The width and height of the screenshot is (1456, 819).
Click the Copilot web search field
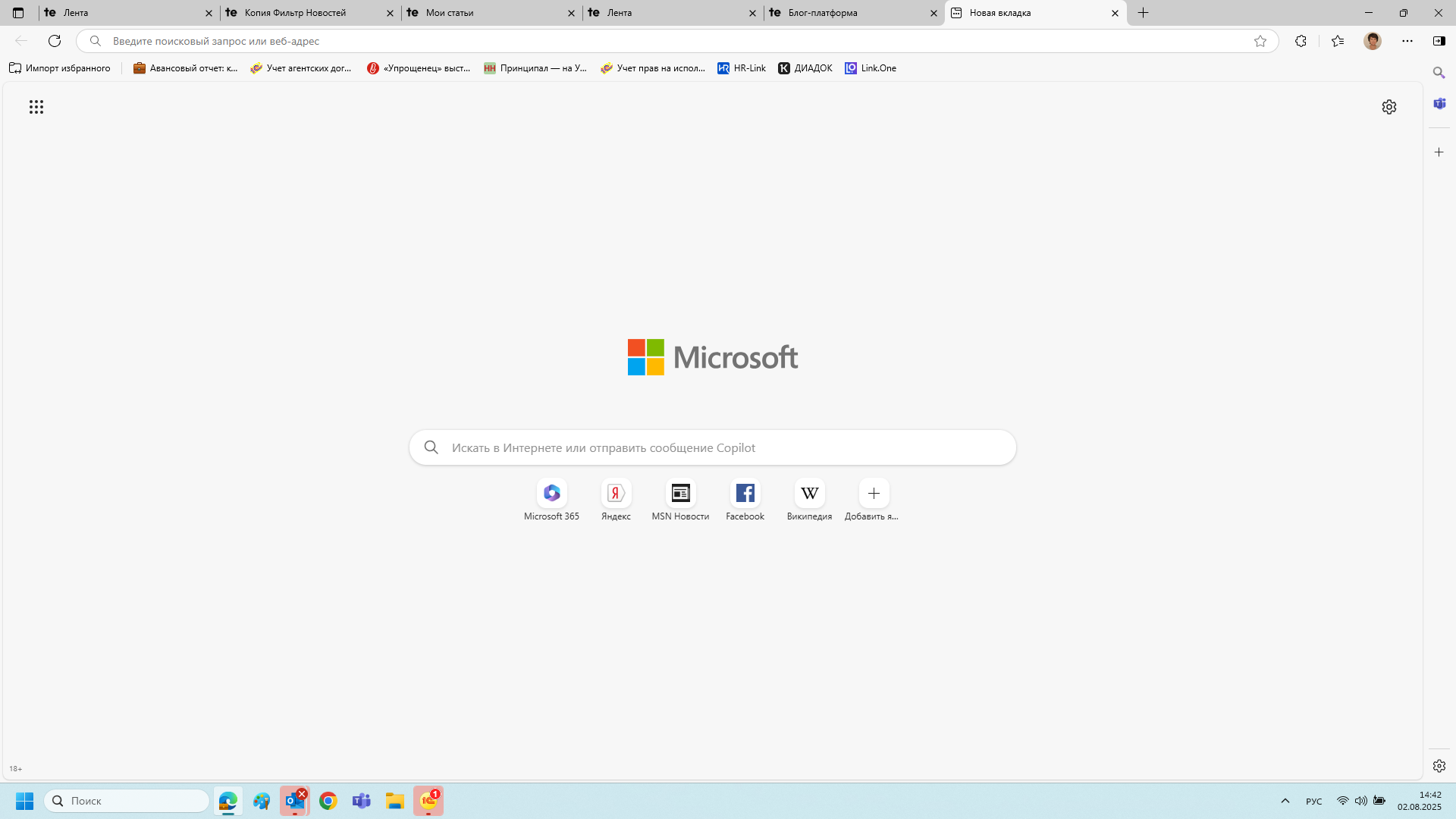(713, 447)
